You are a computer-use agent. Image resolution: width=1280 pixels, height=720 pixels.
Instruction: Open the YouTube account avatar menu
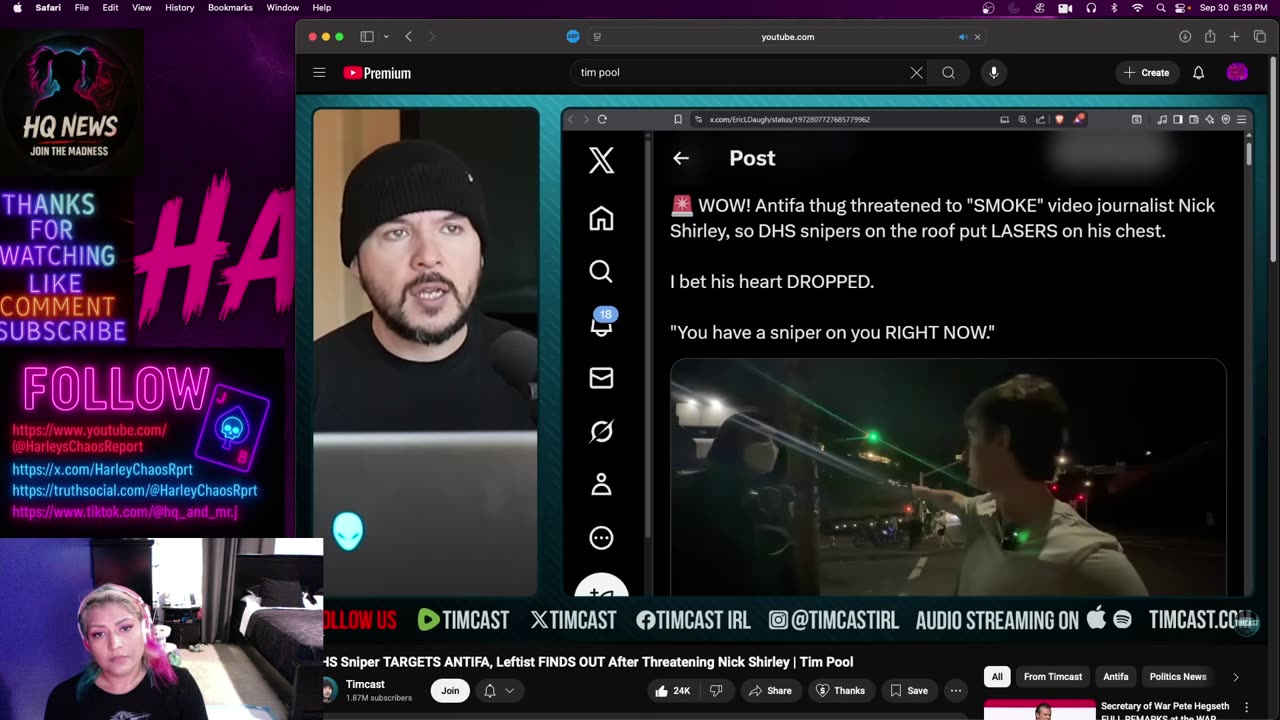[1237, 72]
